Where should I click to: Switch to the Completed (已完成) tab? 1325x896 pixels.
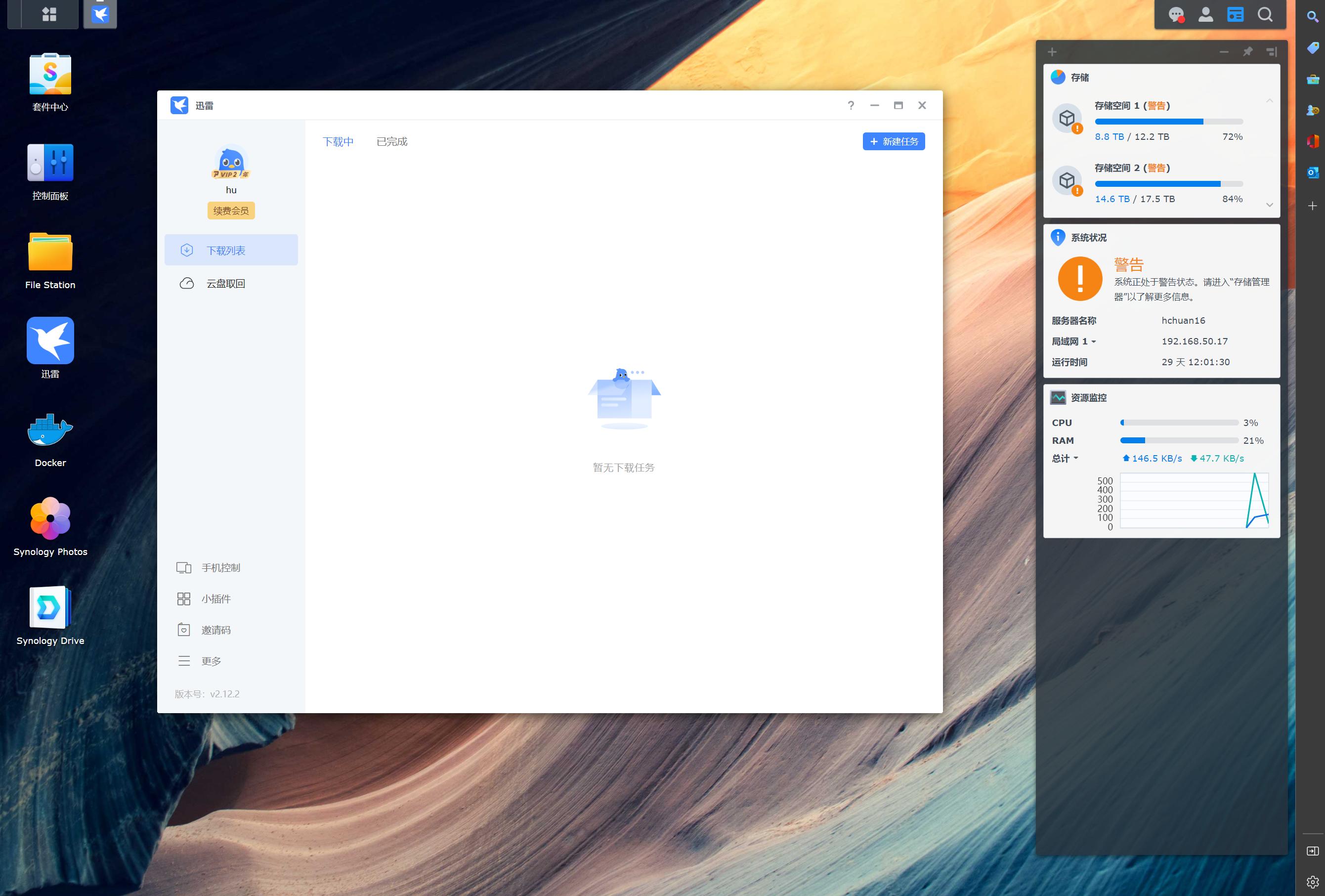pos(392,141)
